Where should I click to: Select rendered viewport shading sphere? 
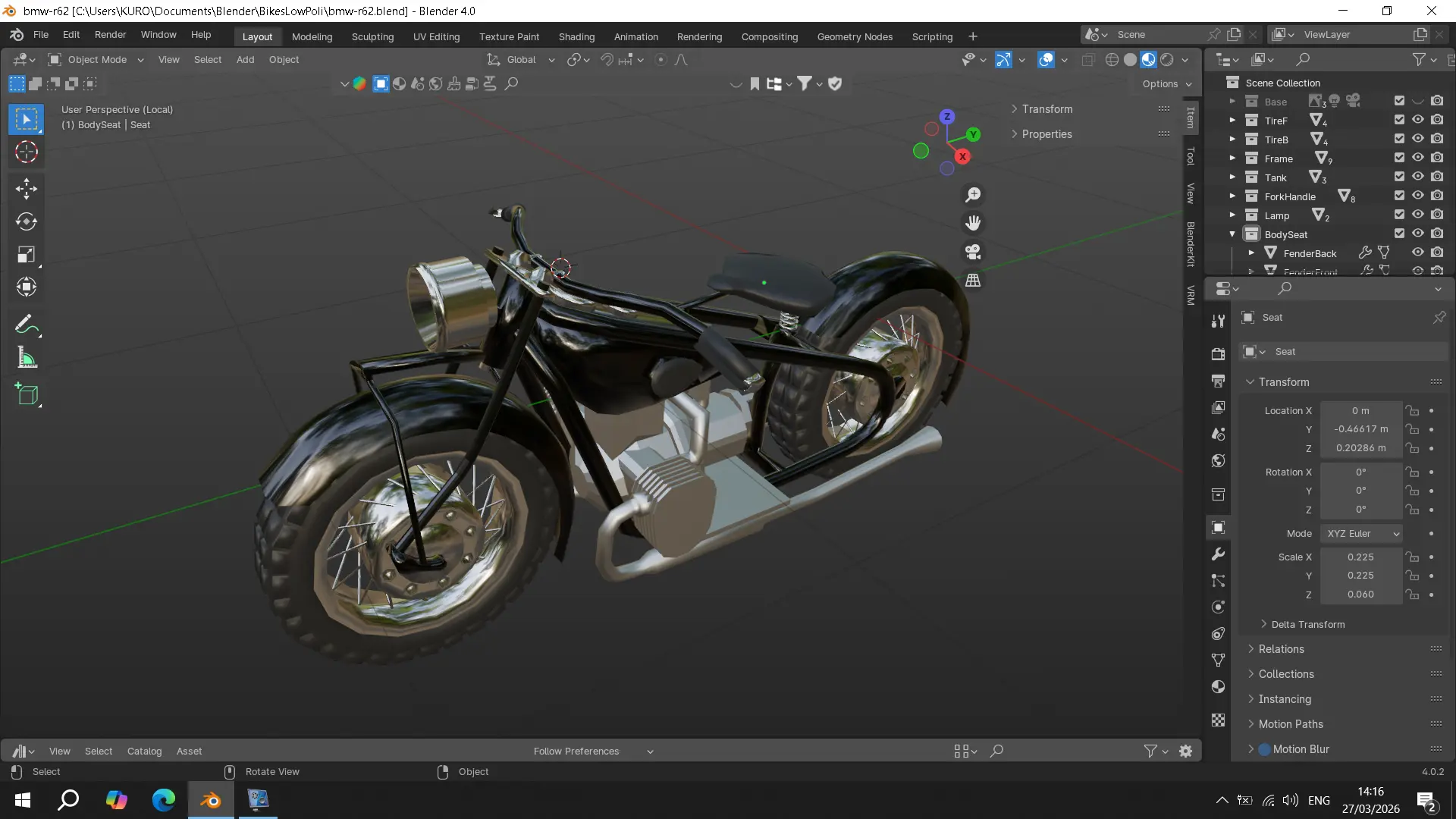[1167, 60]
